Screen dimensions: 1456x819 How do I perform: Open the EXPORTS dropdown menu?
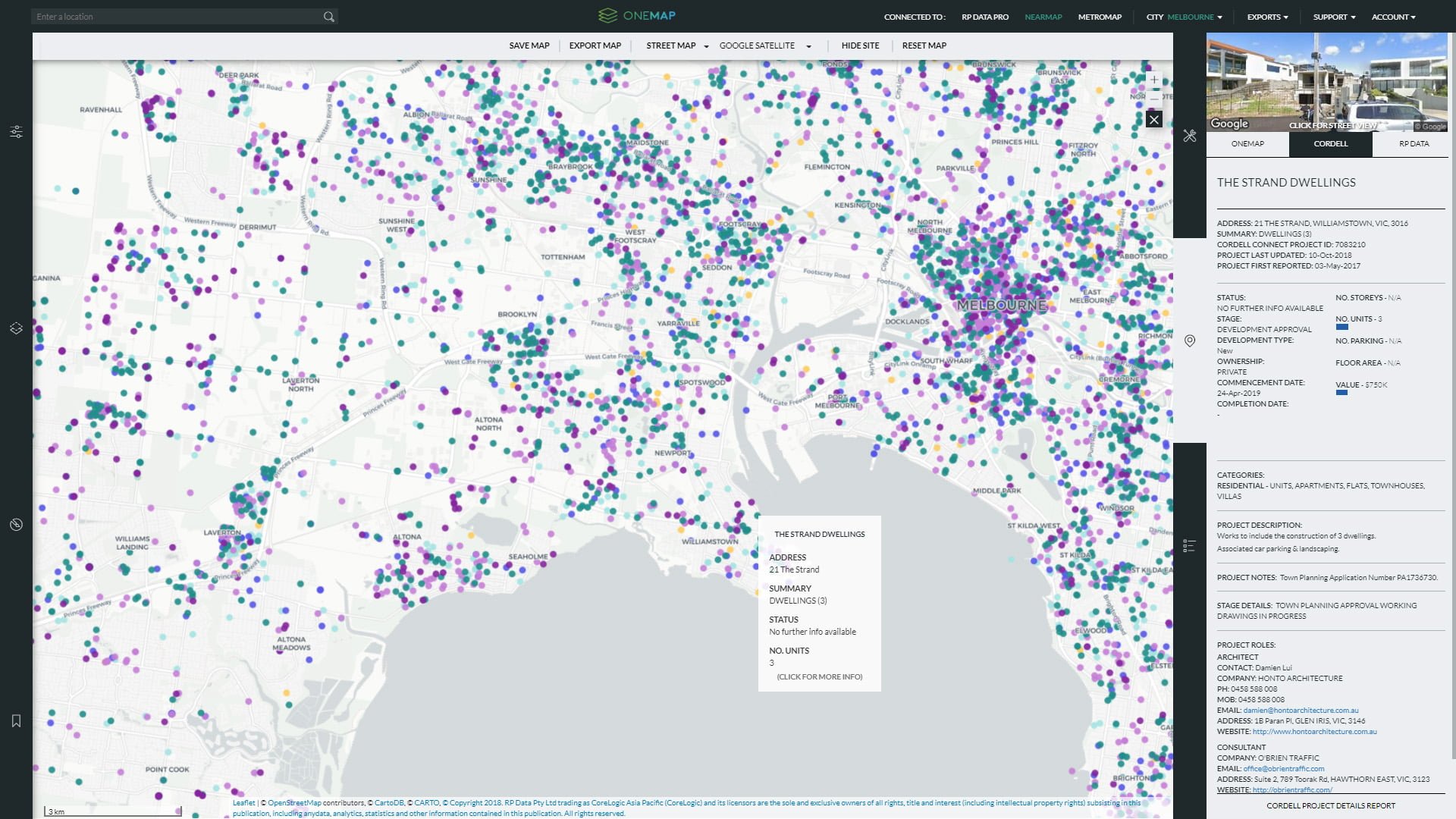pyautogui.click(x=1266, y=16)
